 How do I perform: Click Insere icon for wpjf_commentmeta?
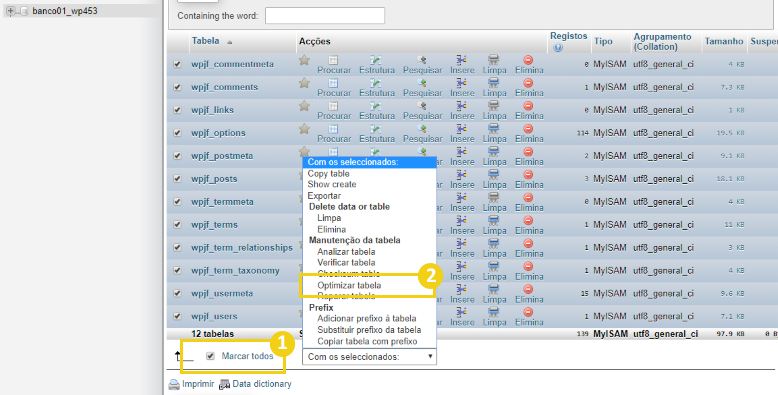[461, 60]
